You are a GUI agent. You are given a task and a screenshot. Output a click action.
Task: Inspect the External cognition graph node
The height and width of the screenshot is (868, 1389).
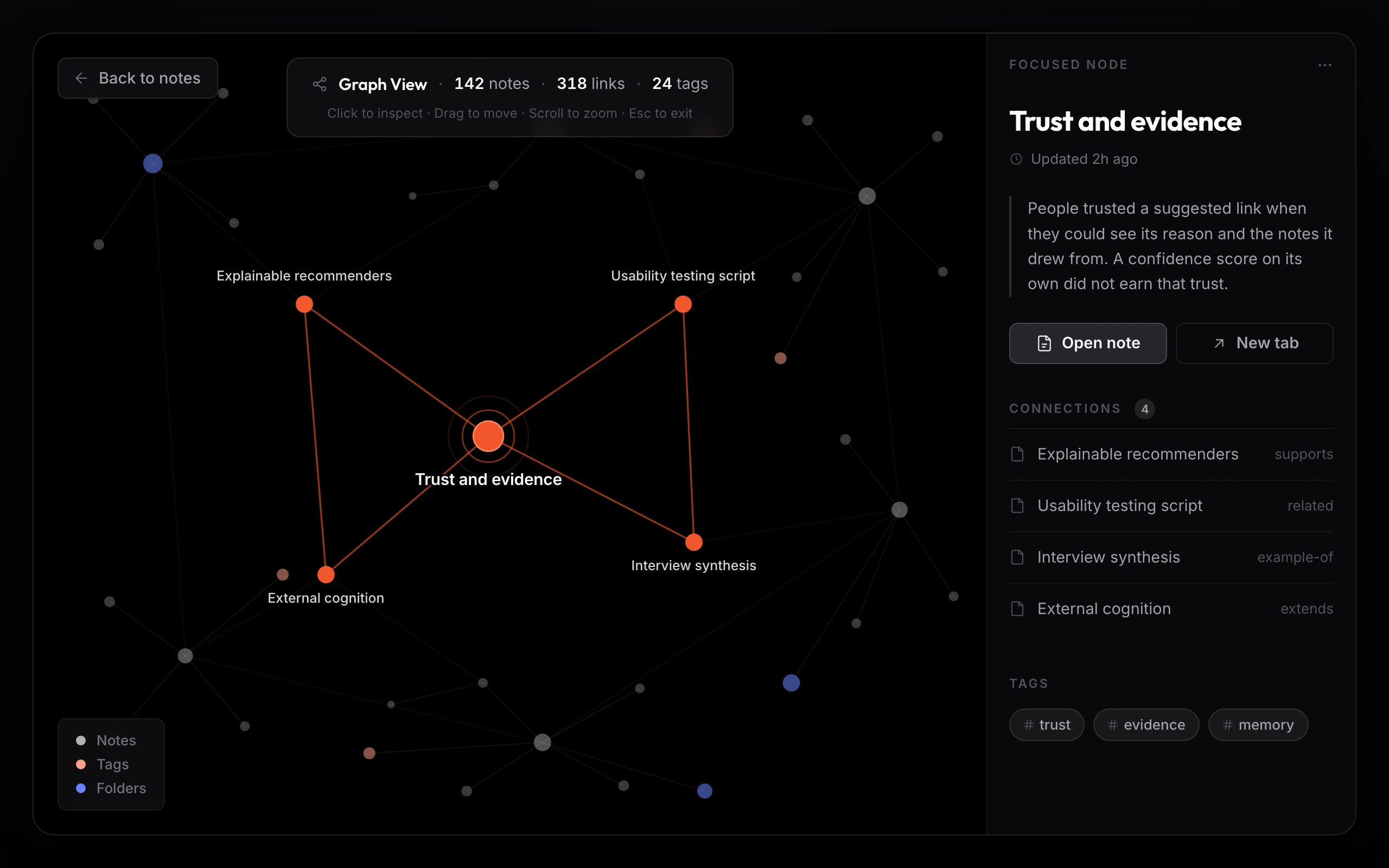click(x=326, y=575)
